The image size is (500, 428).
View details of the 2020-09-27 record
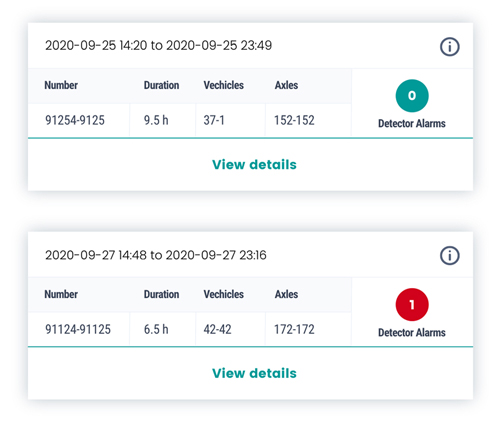point(254,373)
